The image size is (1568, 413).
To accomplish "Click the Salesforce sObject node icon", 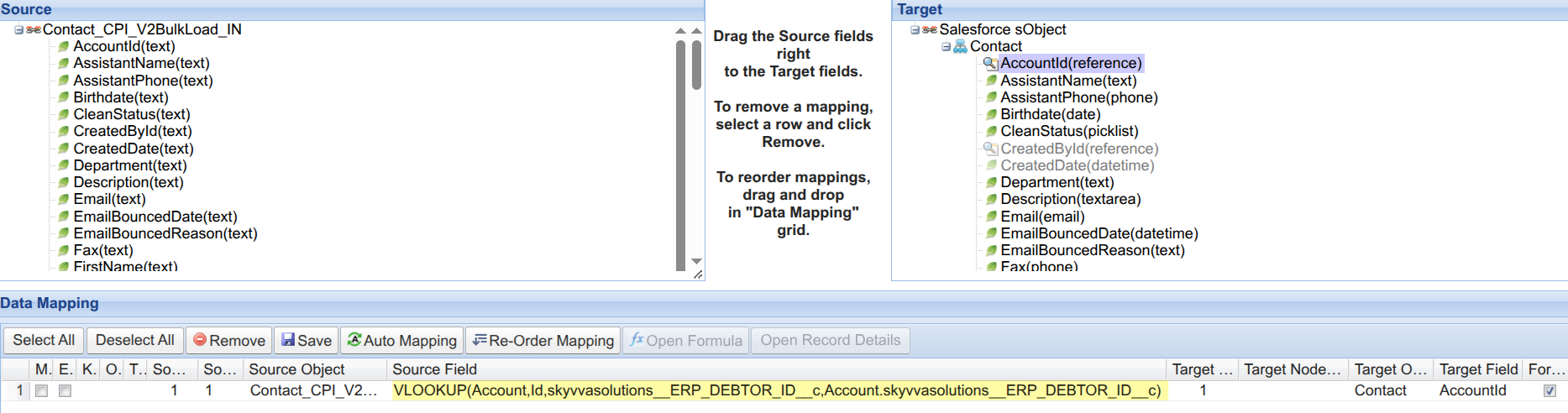I will point(930,29).
